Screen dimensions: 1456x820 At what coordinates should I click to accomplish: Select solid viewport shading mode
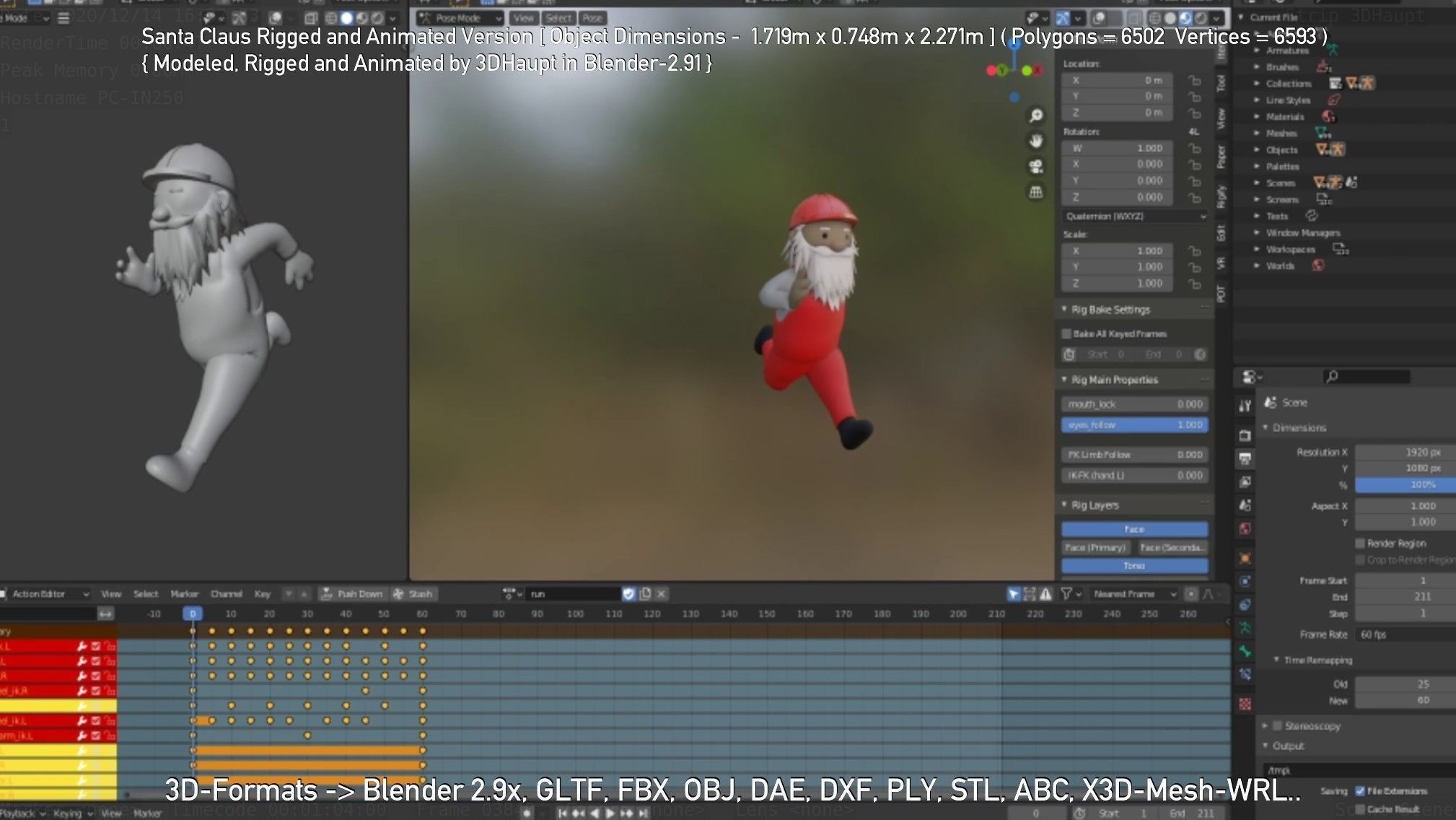click(x=1170, y=18)
